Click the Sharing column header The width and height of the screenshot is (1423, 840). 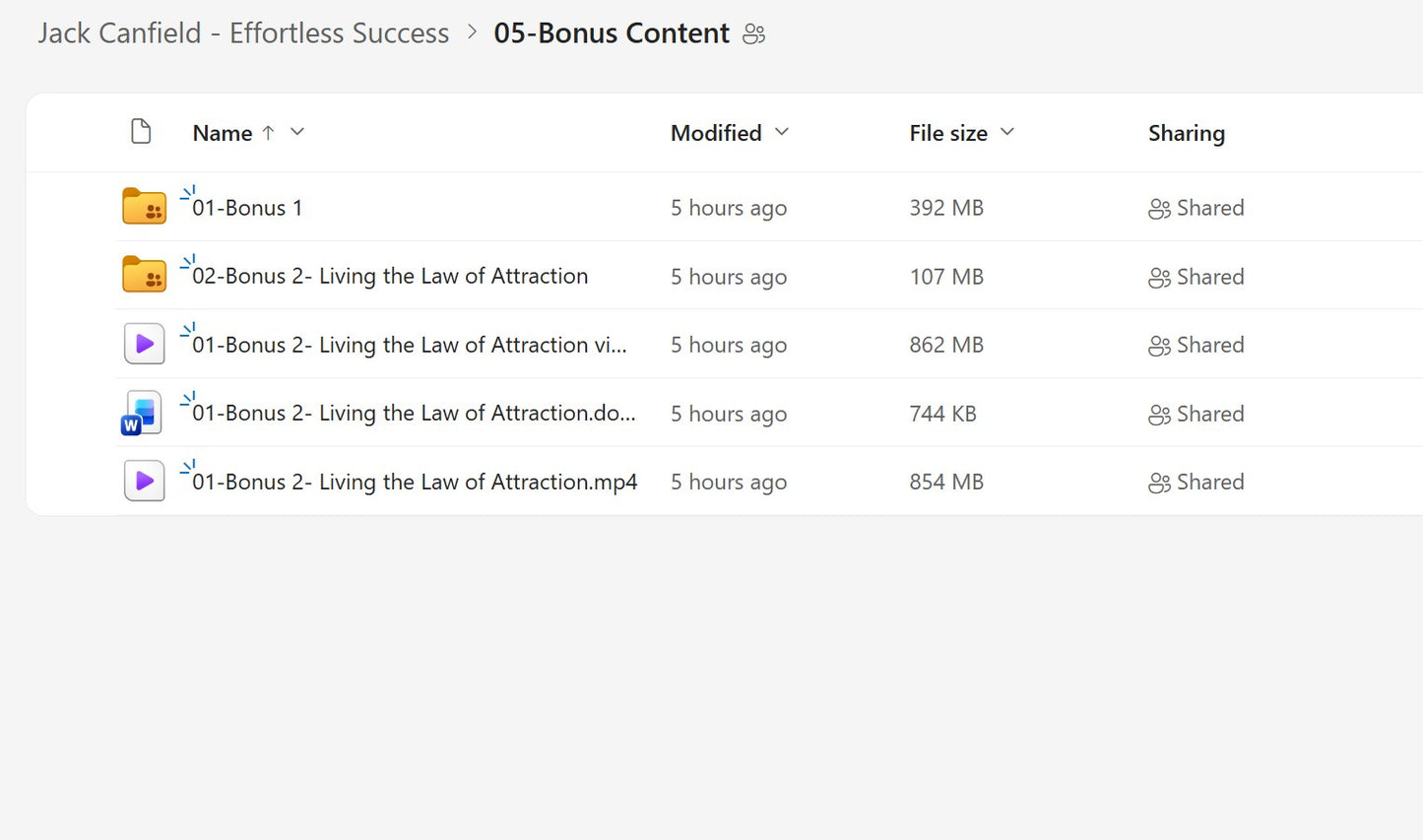[x=1186, y=133]
